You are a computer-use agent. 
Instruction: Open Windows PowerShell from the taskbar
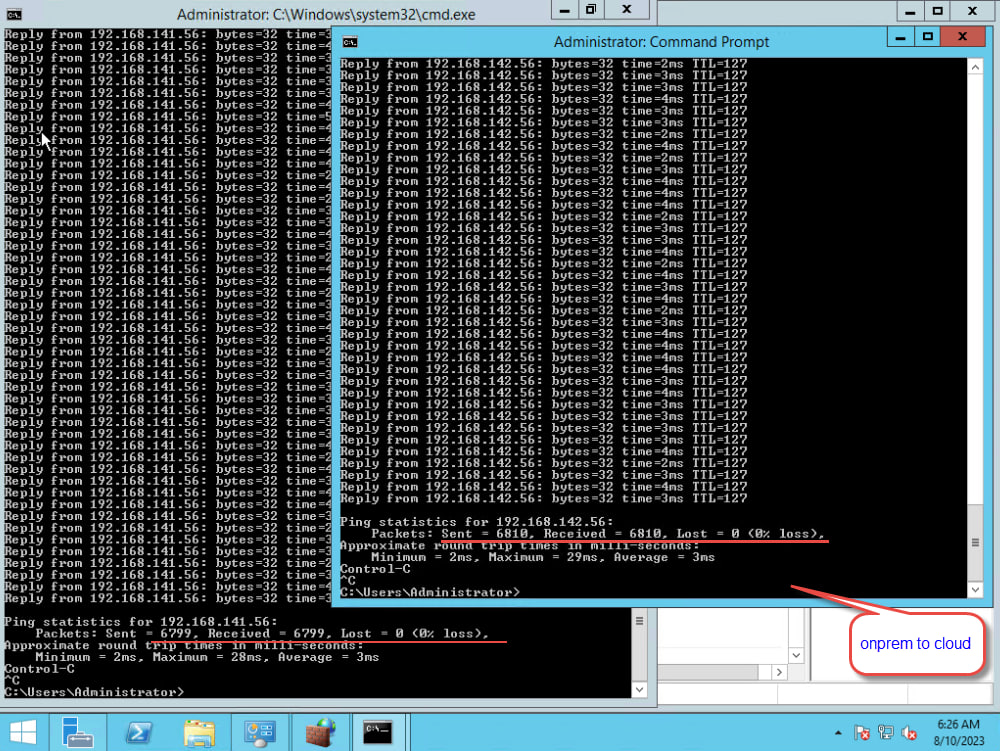tap(139, 731)
